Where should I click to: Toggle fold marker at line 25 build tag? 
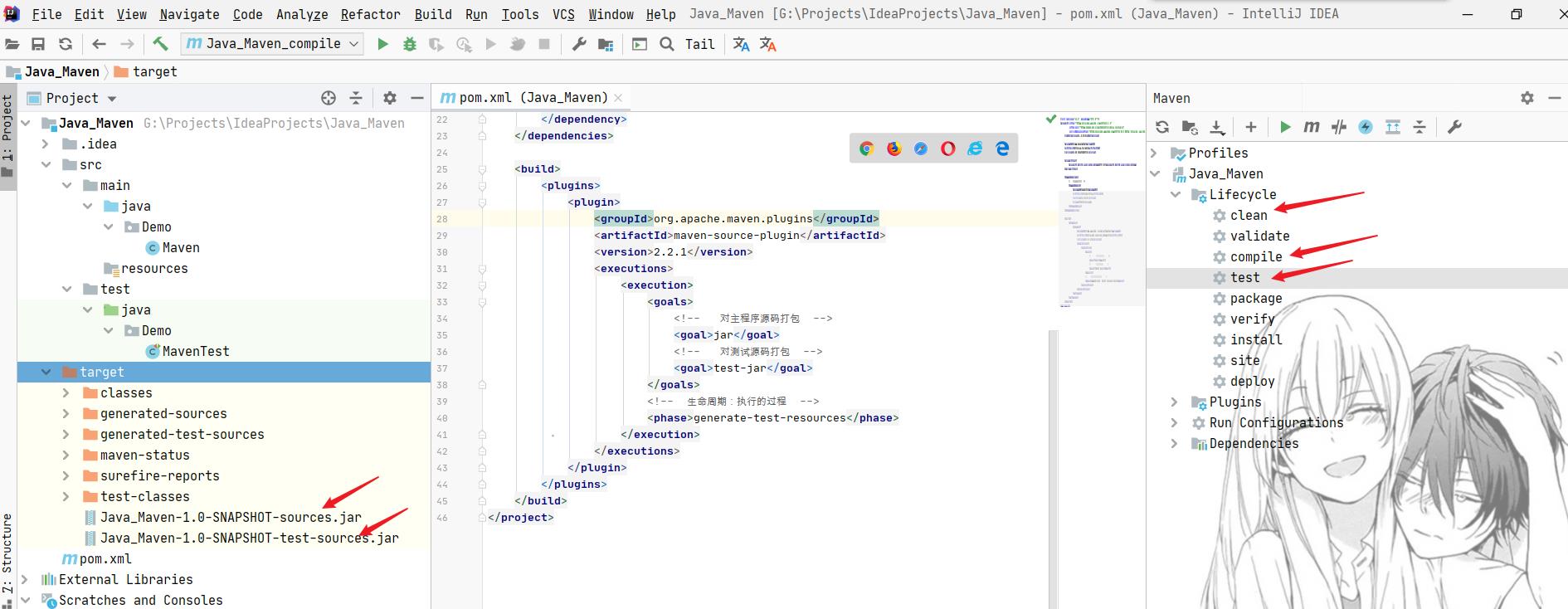482,169
